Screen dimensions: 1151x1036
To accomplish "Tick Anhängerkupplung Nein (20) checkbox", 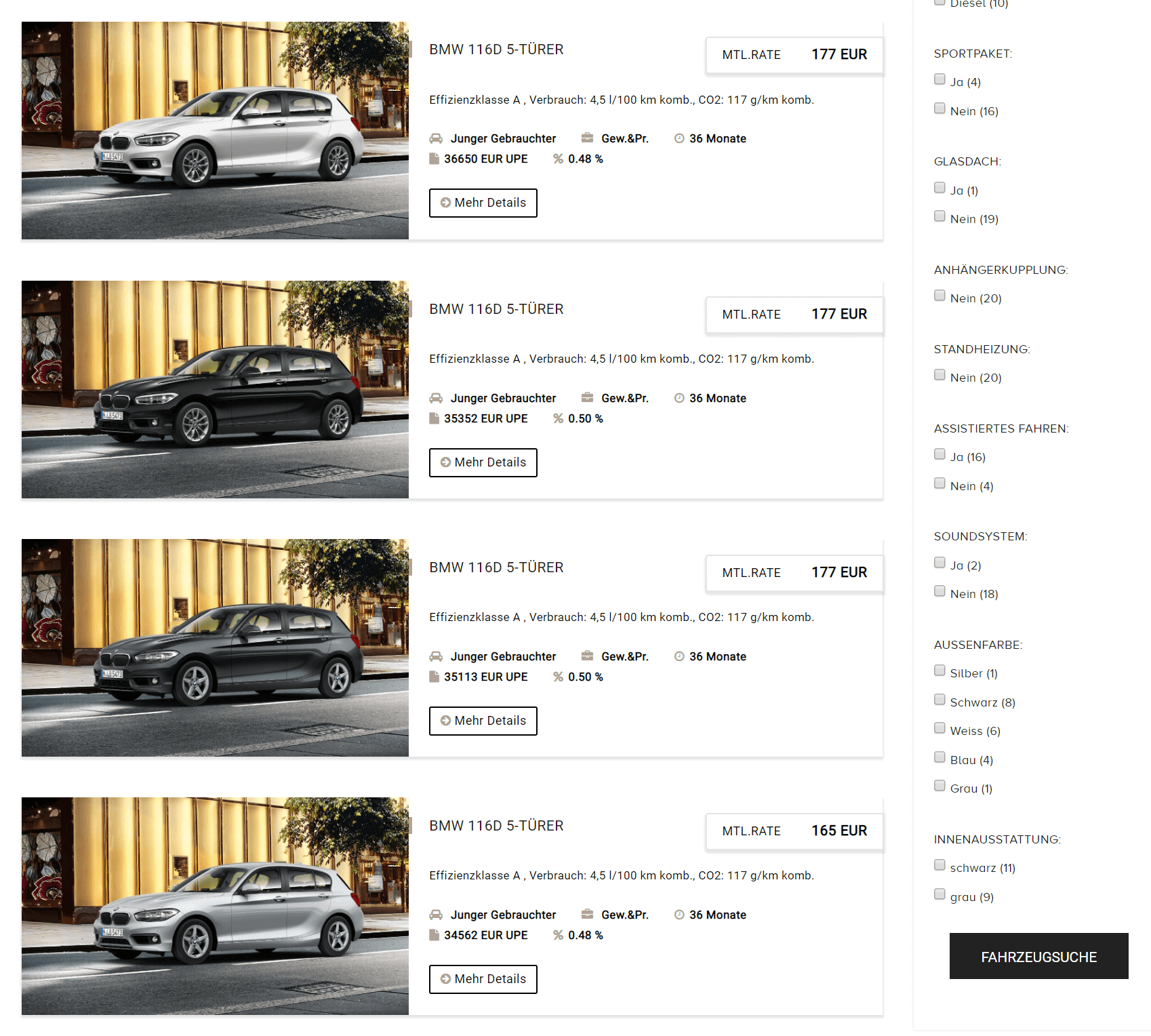I will [x=940, y=296].
